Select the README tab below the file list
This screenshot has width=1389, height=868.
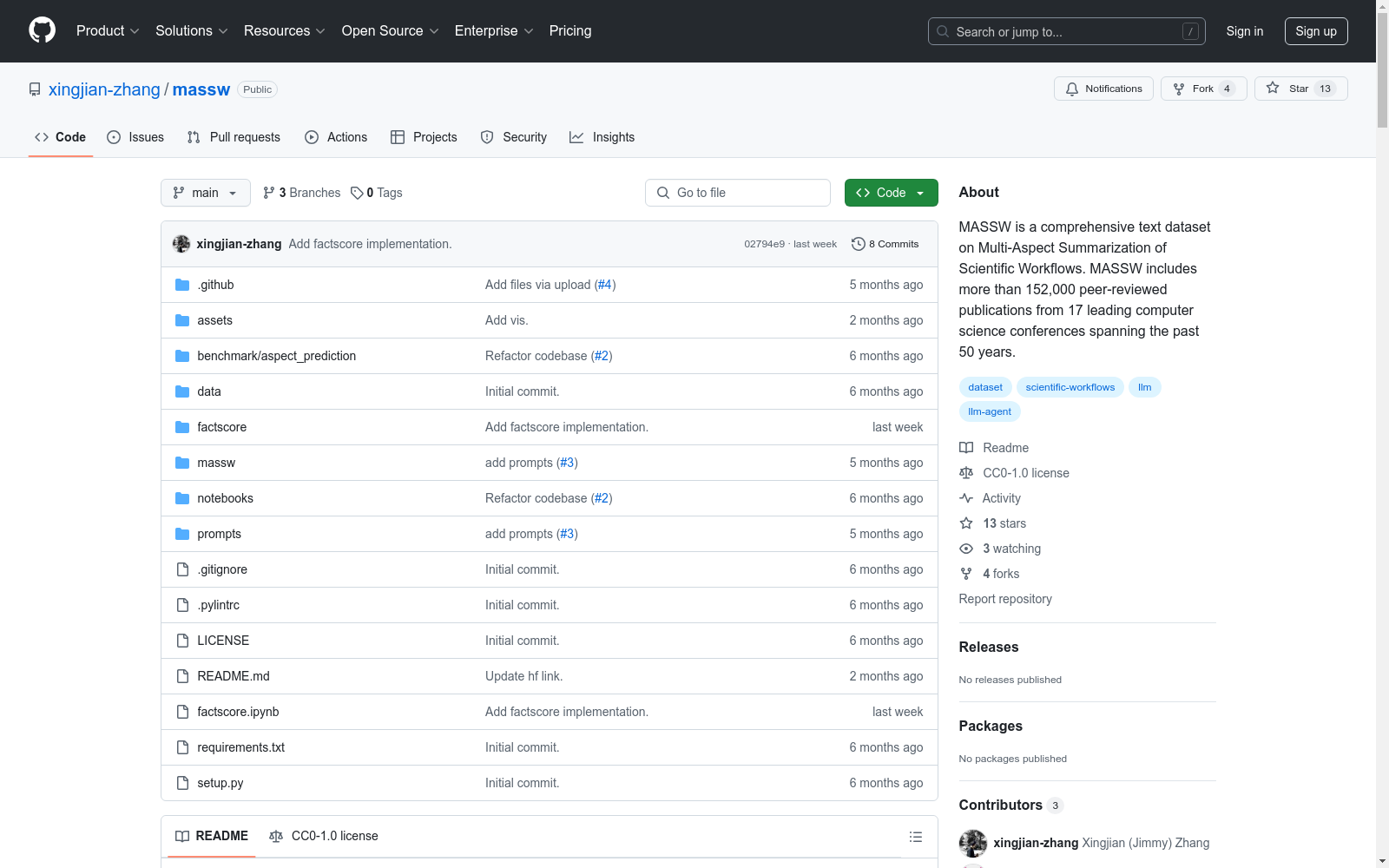[x=212, y=837]
